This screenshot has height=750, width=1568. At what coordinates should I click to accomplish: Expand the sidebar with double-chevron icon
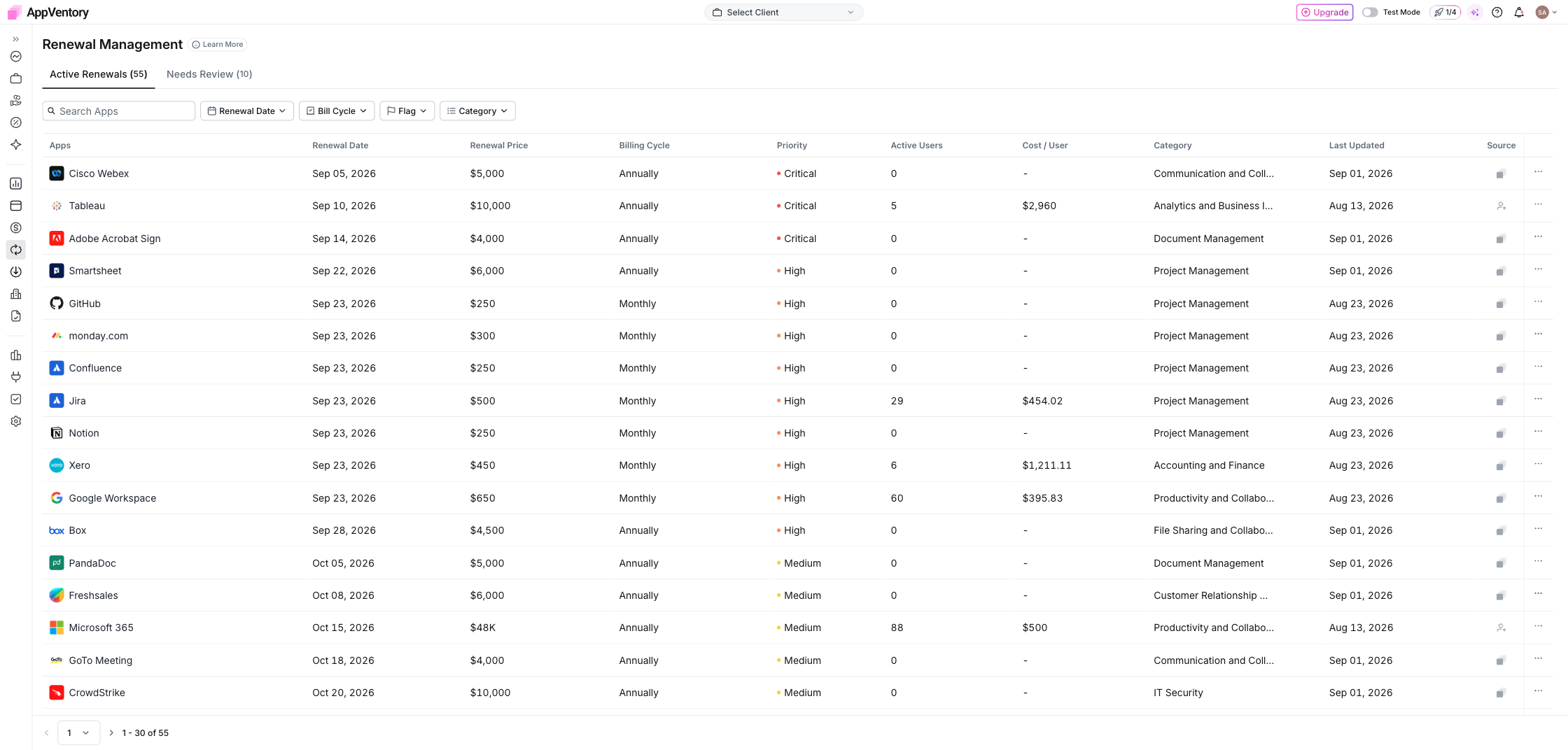point(15,39)
